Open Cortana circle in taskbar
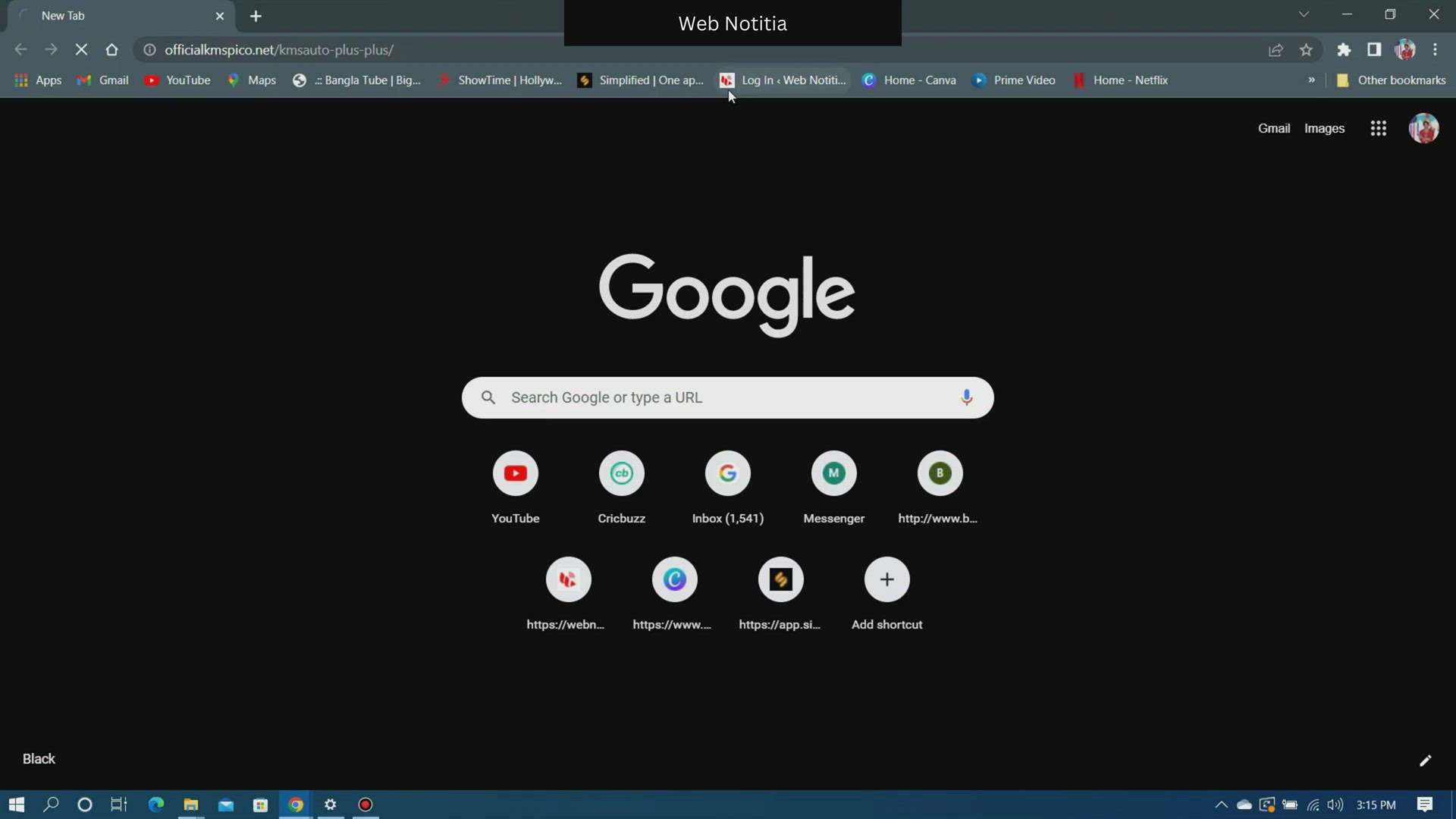 point(85,805)
